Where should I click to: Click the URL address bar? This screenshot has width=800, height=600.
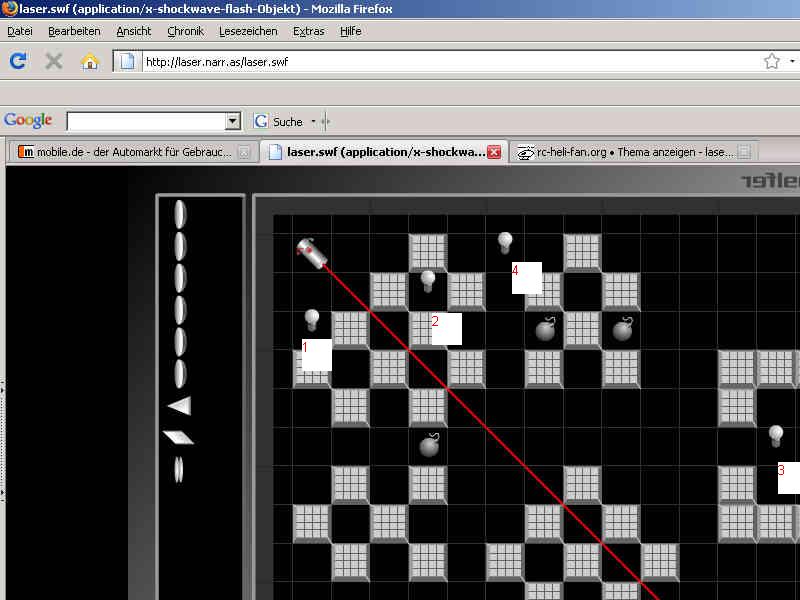click(450, 61)
